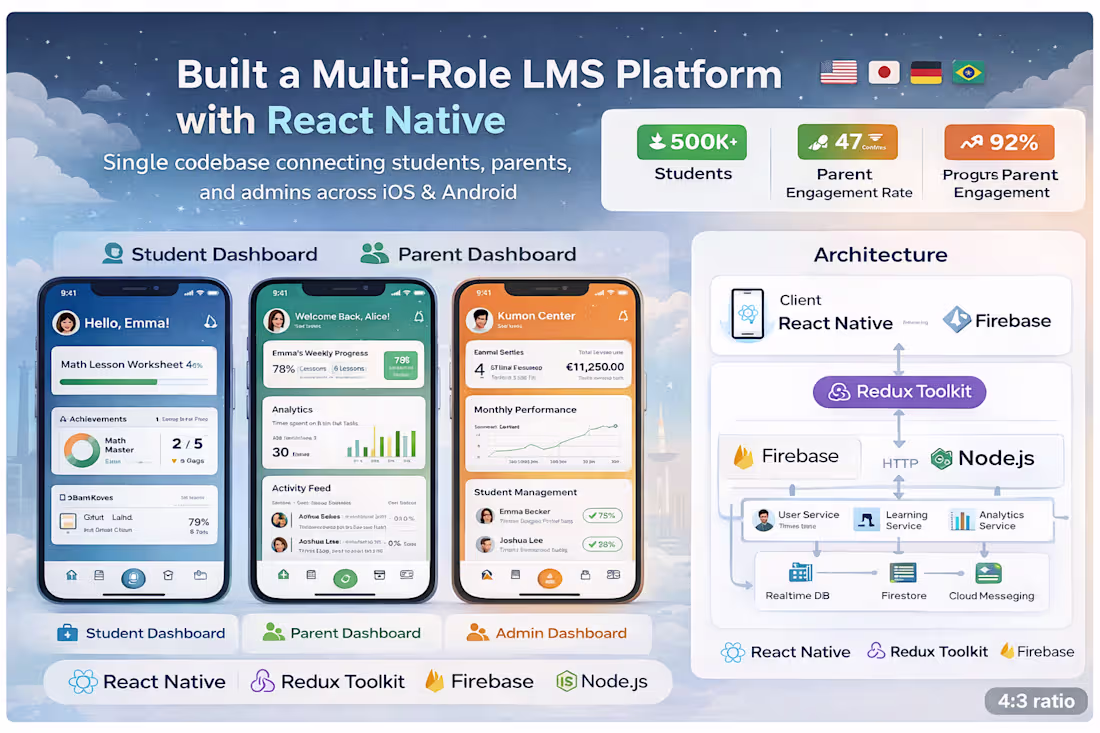The height and width of the screenshot is (733, 1100).
Task: Click the Node.js logo beside HTTP
Action: (940, 460)
